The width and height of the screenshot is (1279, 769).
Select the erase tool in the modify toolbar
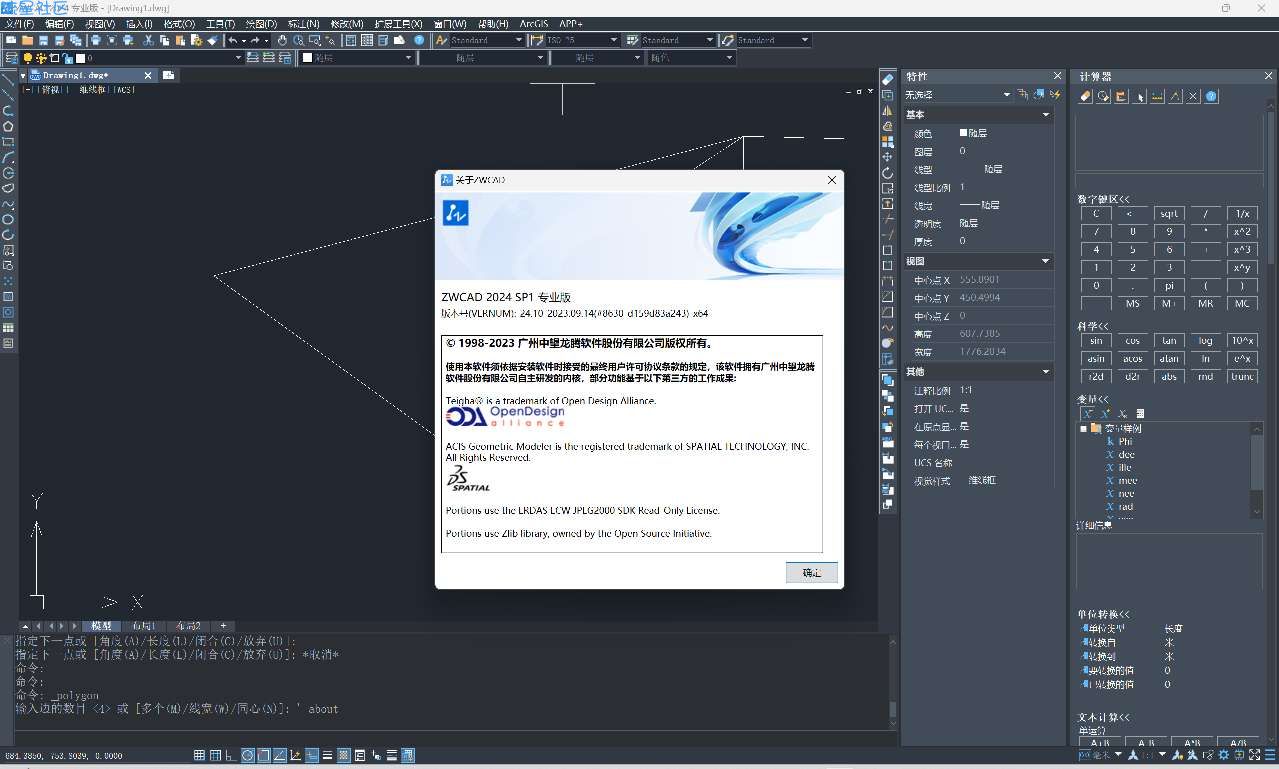887,80
